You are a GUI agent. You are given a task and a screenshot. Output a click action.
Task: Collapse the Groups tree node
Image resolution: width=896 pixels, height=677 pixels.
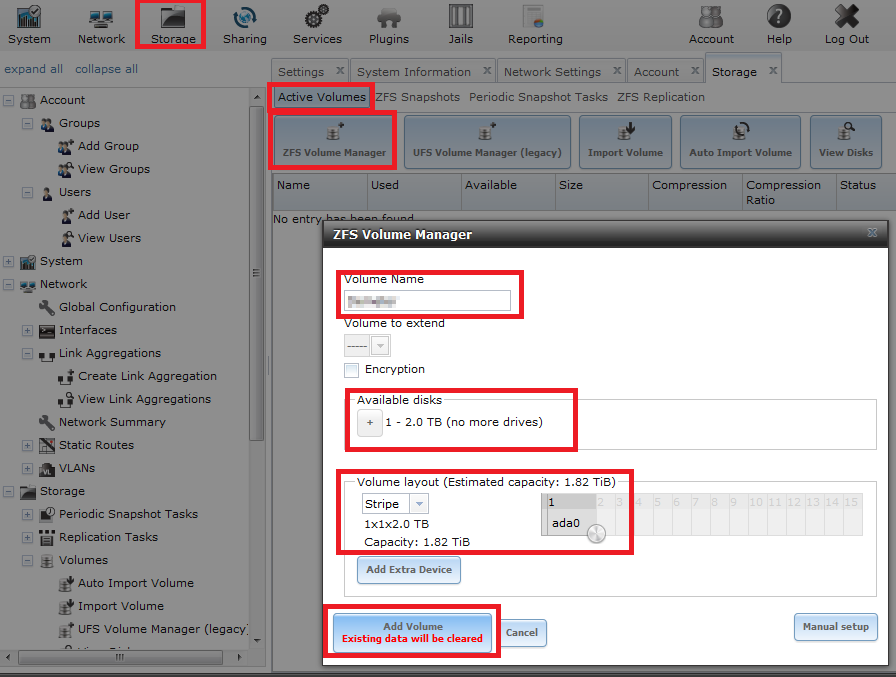pos(27,123)
